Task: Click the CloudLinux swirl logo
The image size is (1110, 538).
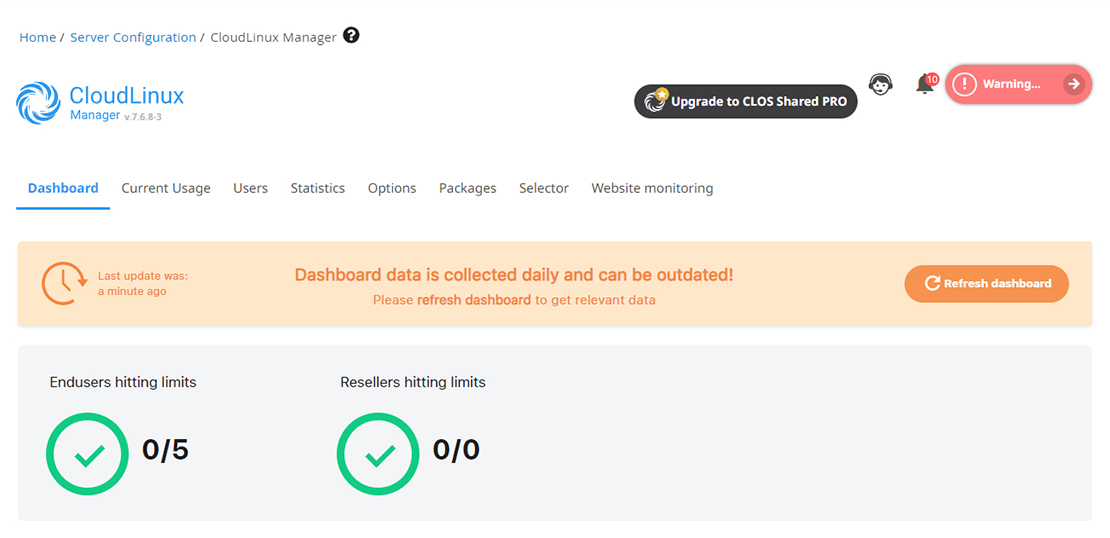Action: (x=38, y=103)
